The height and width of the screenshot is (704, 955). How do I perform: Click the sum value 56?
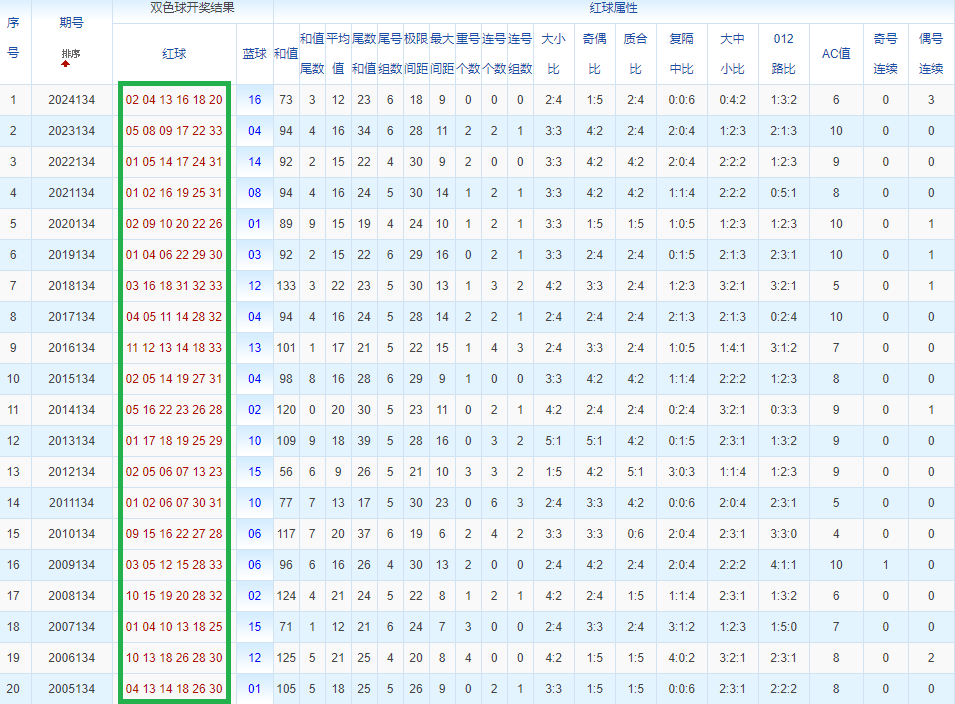[286, 472]
